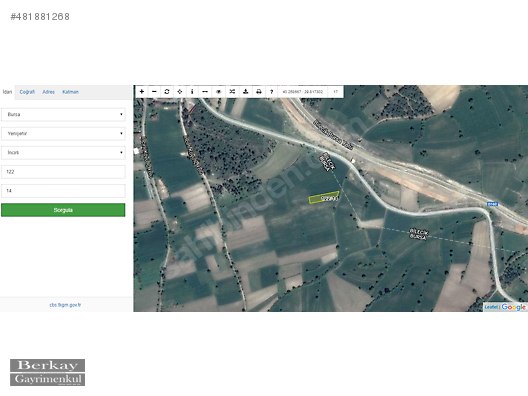This screenshot has height=396, width=528.
Task: Zoom in with the plus icon
Action: [142, 92]
